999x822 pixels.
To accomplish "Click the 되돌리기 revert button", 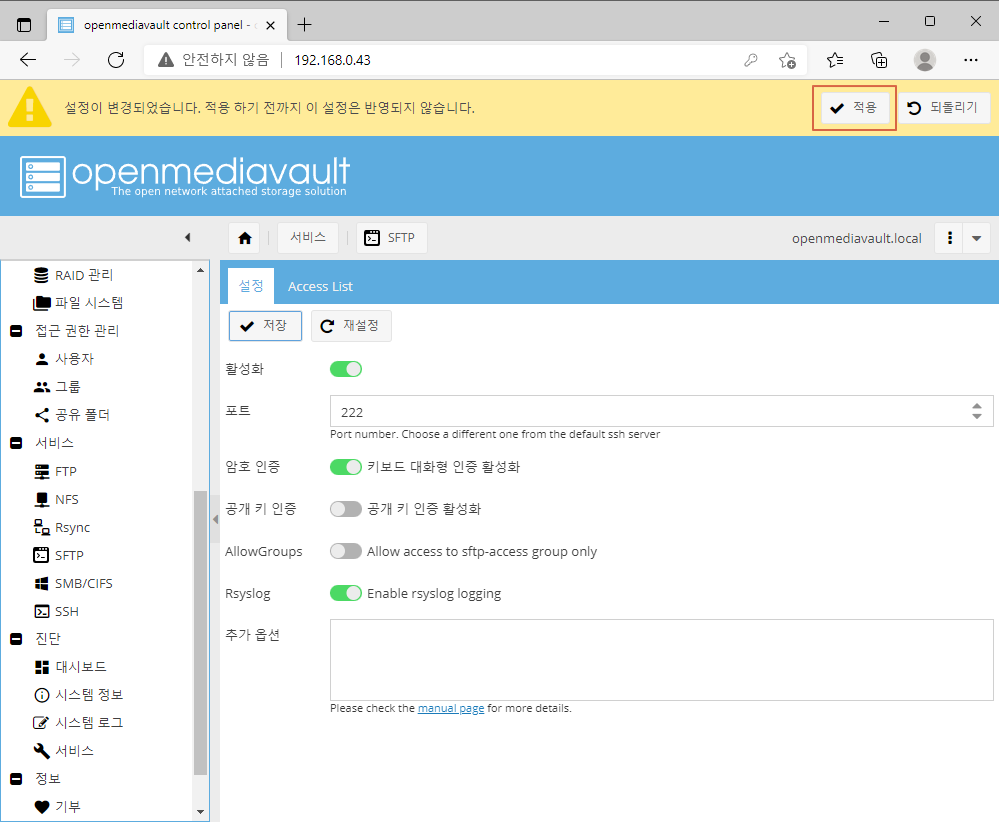I will [x=944, y=108].
